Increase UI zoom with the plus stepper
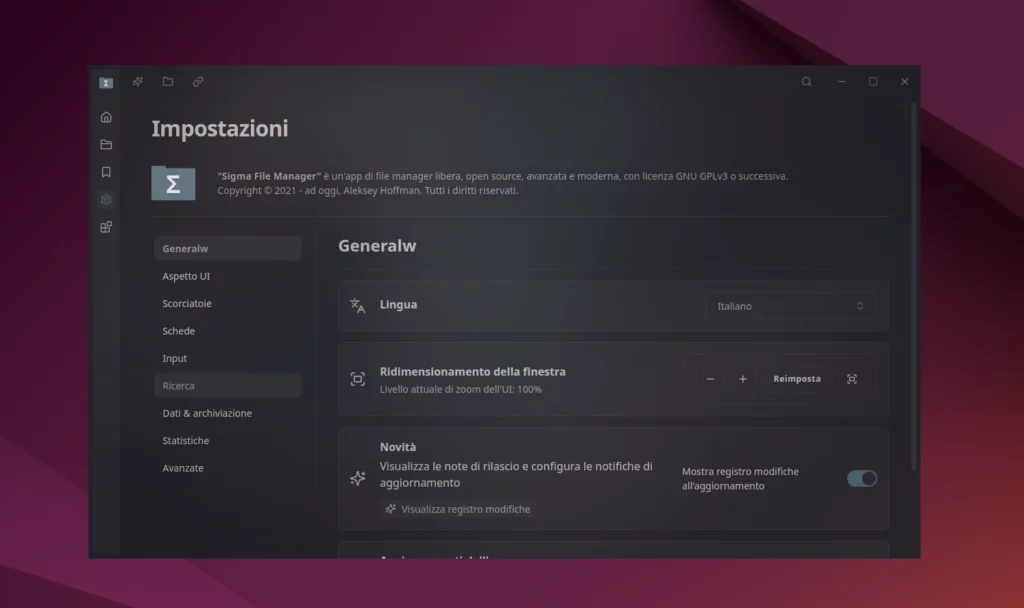1024x608 pixels. point(743,379)
